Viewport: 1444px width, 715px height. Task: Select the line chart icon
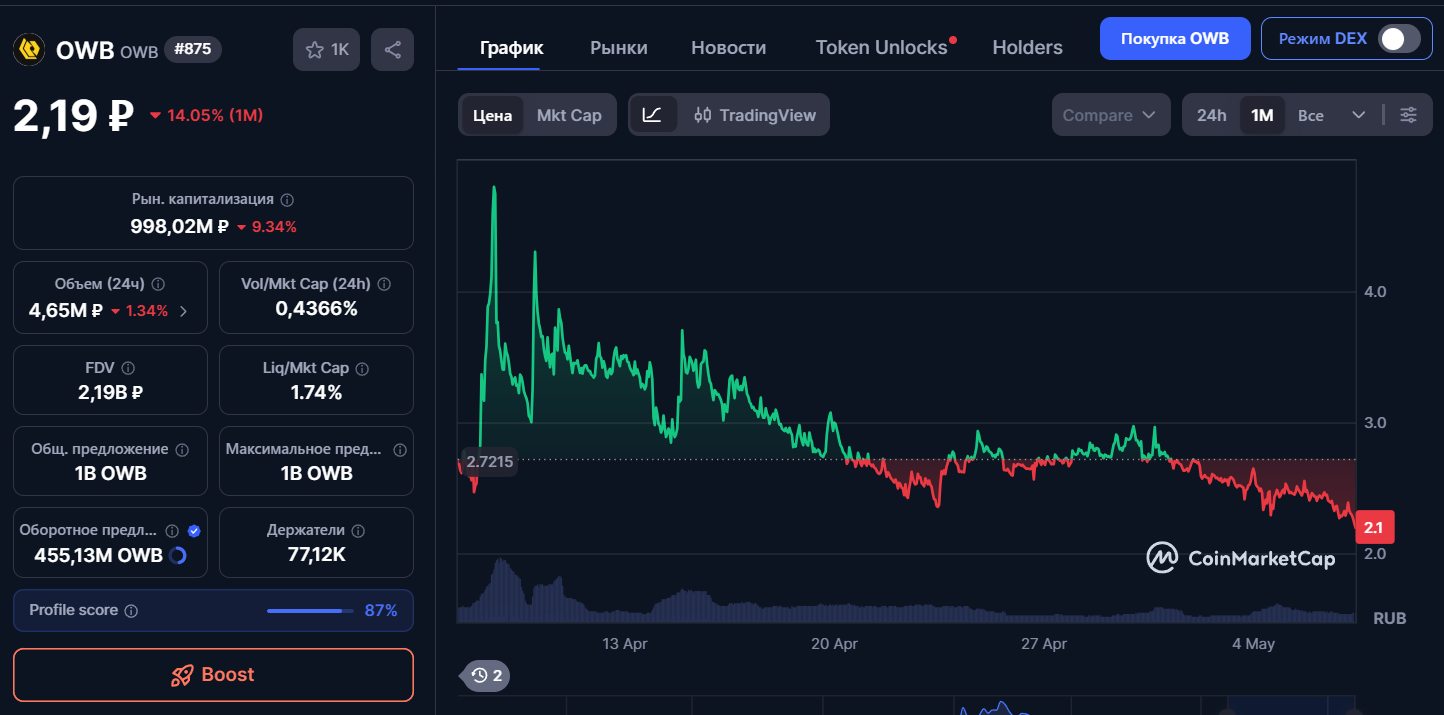[652, 115]
